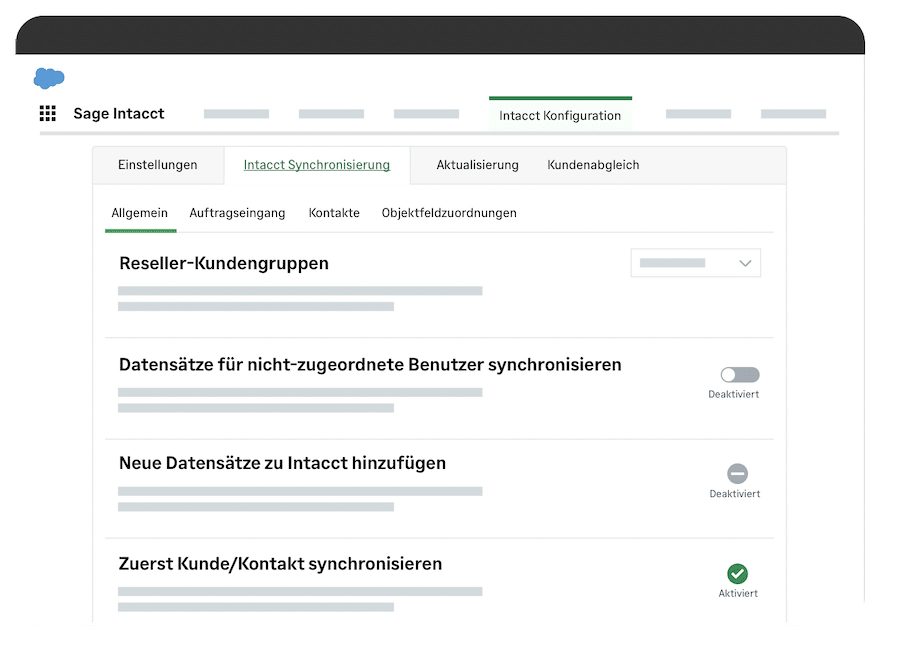The height and width of the screenshot is (649, 900).
Task: Click the Reseller-Kundengruppen heading
Action: coord(224,263)
